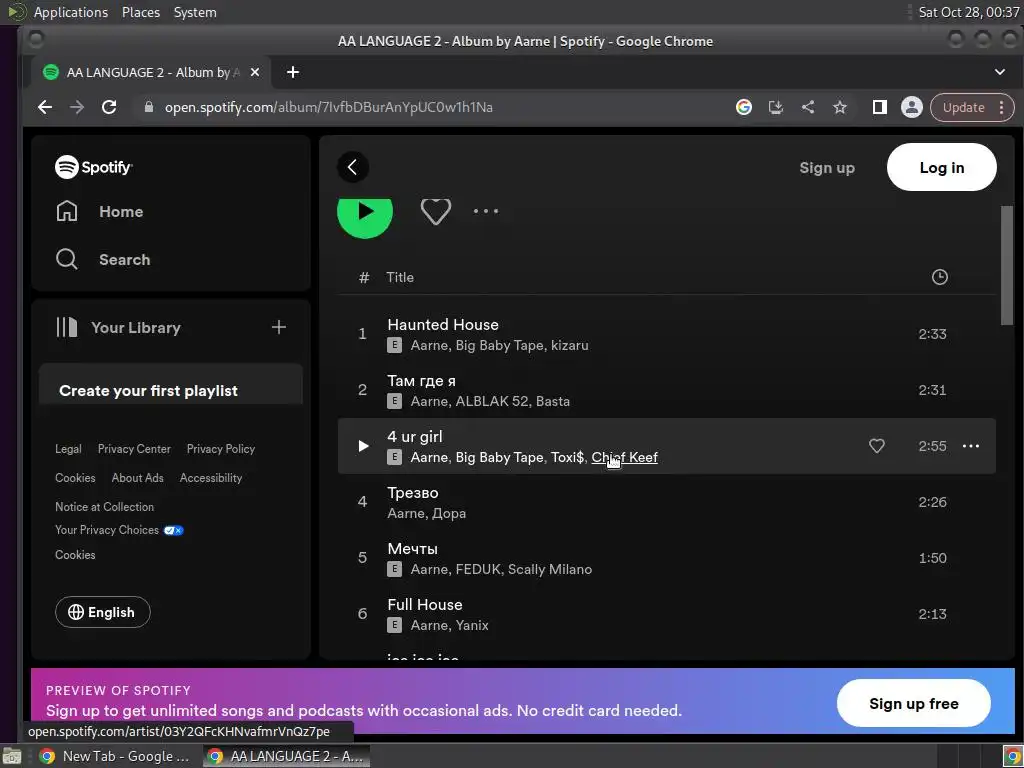Click artist Scally Milano link

pos(550,569)
